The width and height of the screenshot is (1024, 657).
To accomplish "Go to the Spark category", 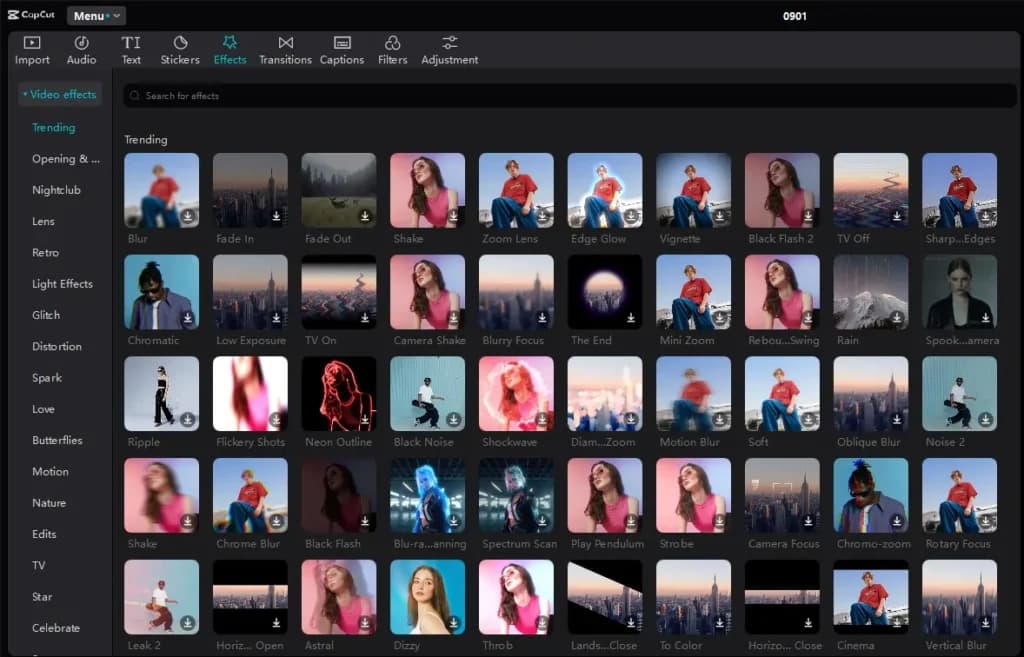I will click(47, 377).
